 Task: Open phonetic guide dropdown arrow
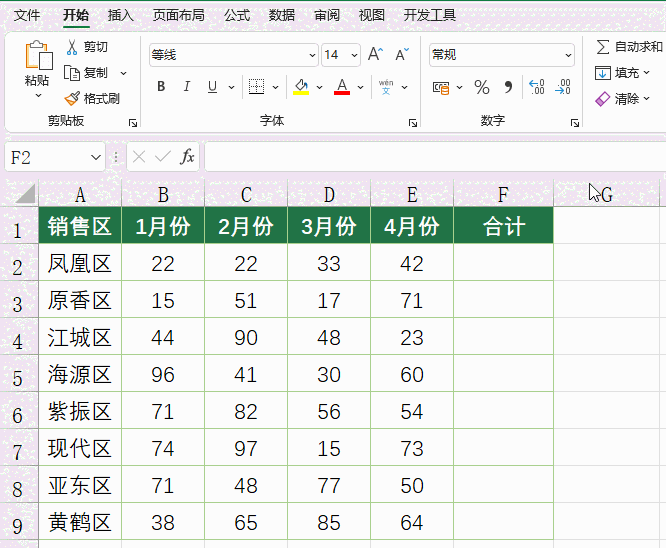click(x=404, y=87)
